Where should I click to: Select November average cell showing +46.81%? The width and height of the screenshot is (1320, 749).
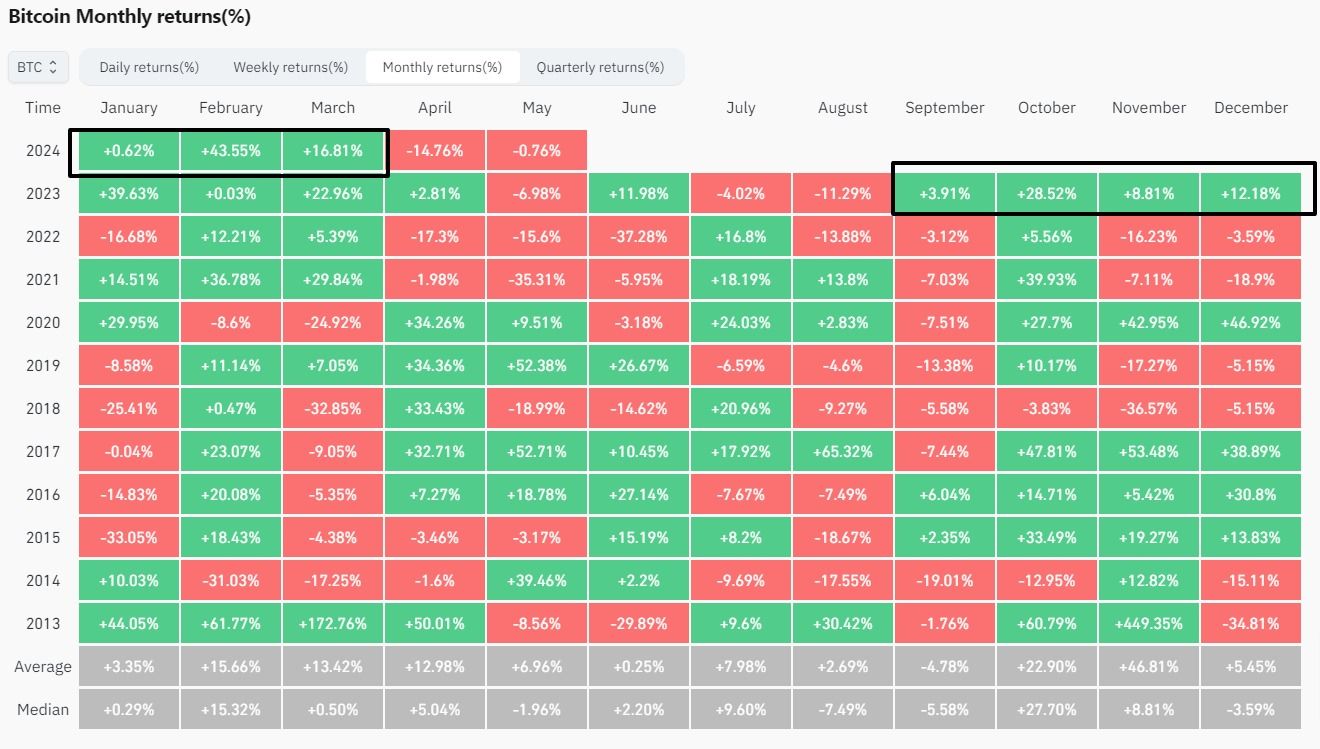pyautogui.click(x=1149, y=667)
